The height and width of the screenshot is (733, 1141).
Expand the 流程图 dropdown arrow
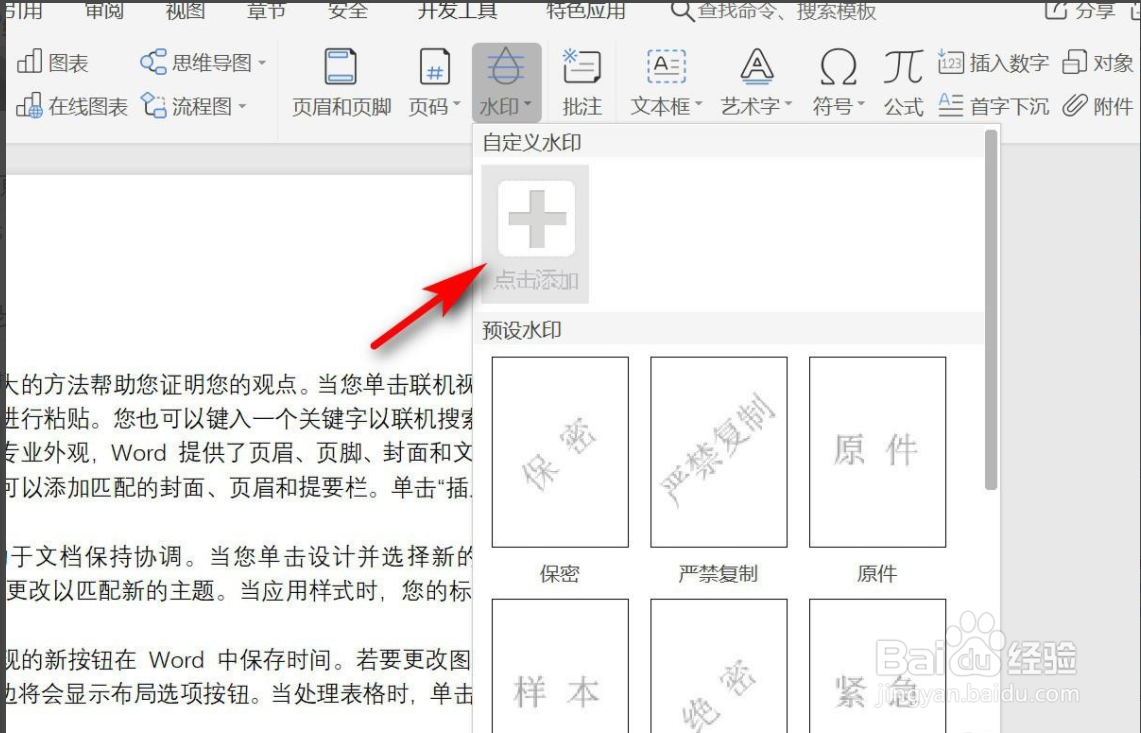point(242,106)
